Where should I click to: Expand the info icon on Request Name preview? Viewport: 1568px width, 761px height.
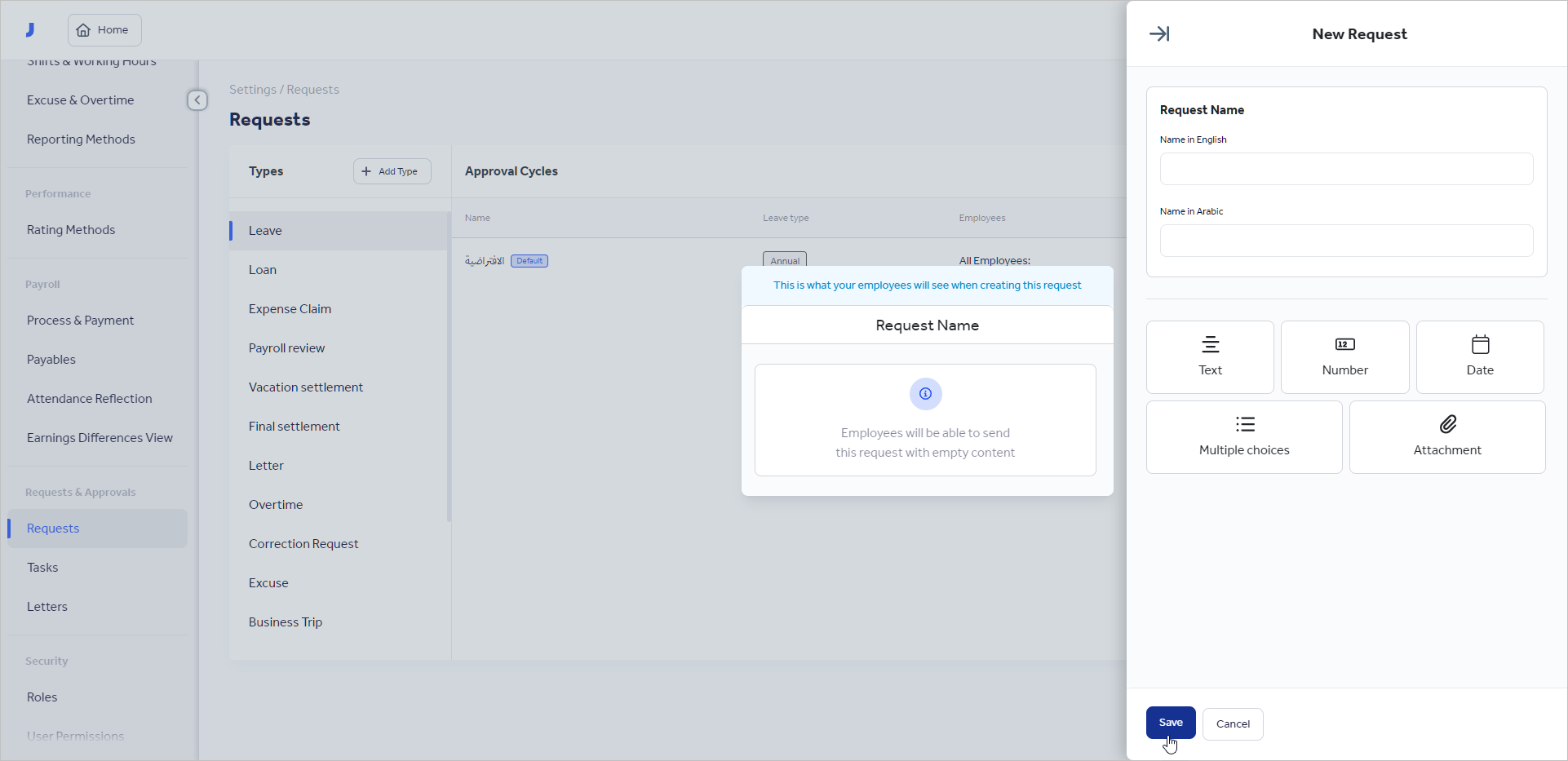[925, 394]
